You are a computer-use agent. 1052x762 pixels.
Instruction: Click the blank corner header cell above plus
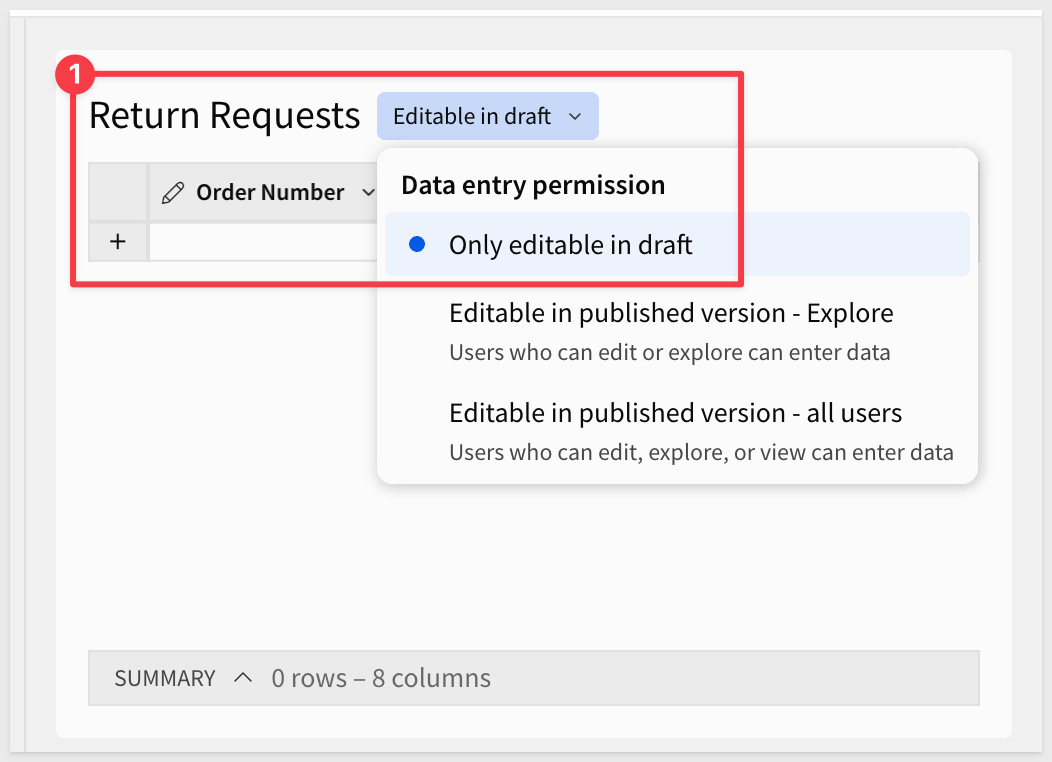click(x=118, y=191)
